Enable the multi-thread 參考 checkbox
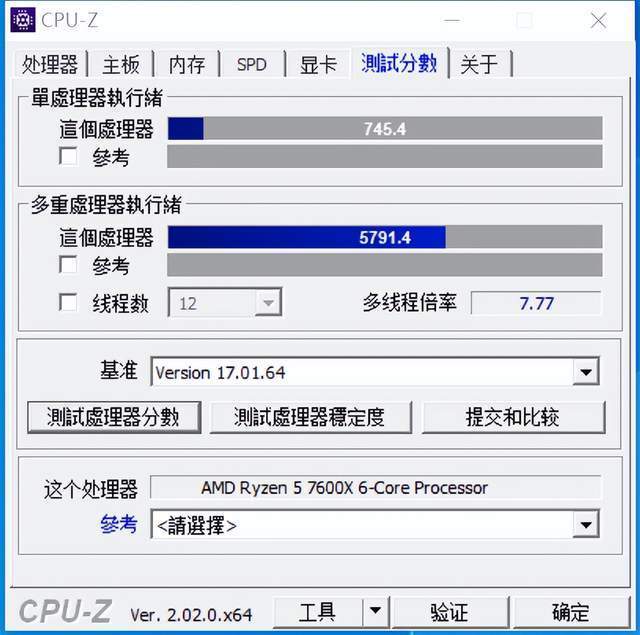This screenshot has height=635, width=640. click(x=68, y=264)
